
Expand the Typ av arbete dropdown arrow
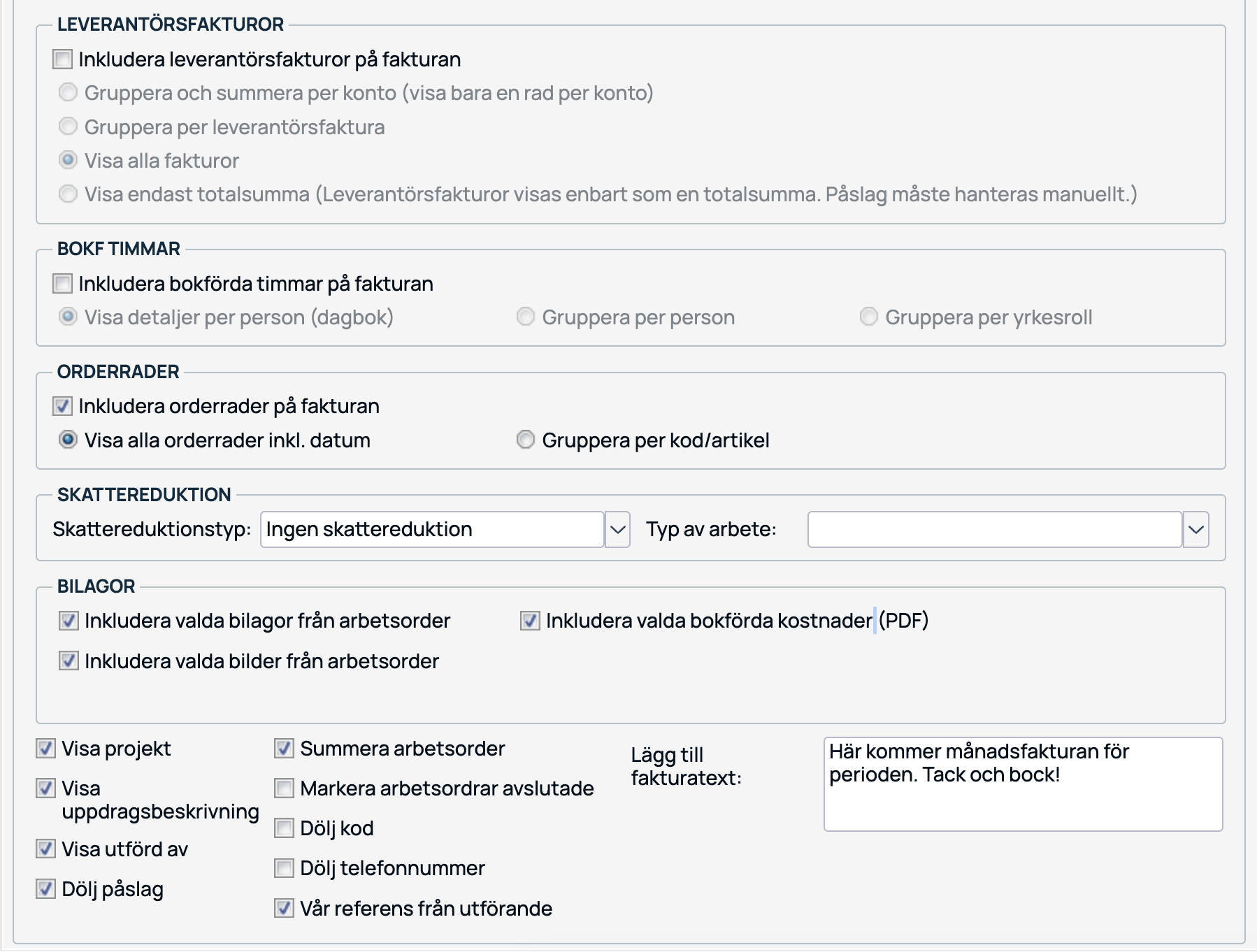click(1195, 529)
